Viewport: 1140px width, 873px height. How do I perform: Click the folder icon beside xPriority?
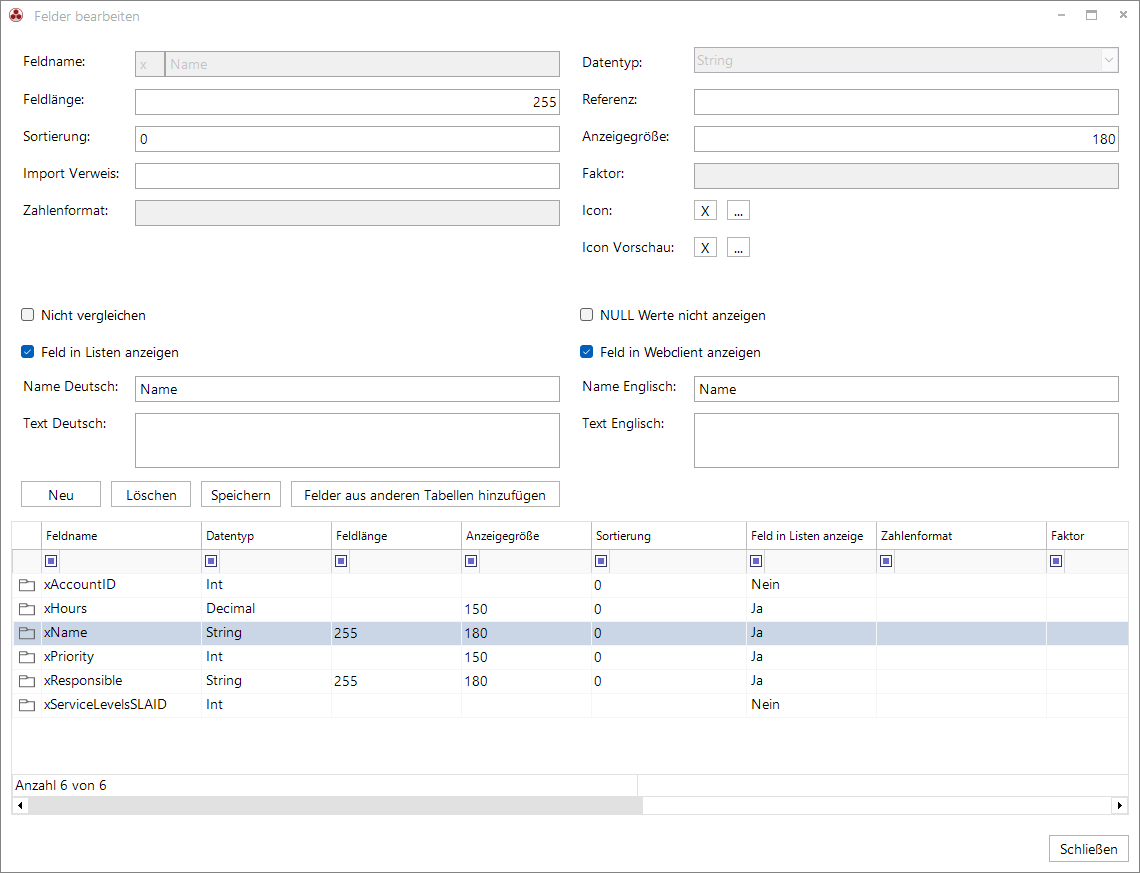pyautogui.click(x=27, y=657)
